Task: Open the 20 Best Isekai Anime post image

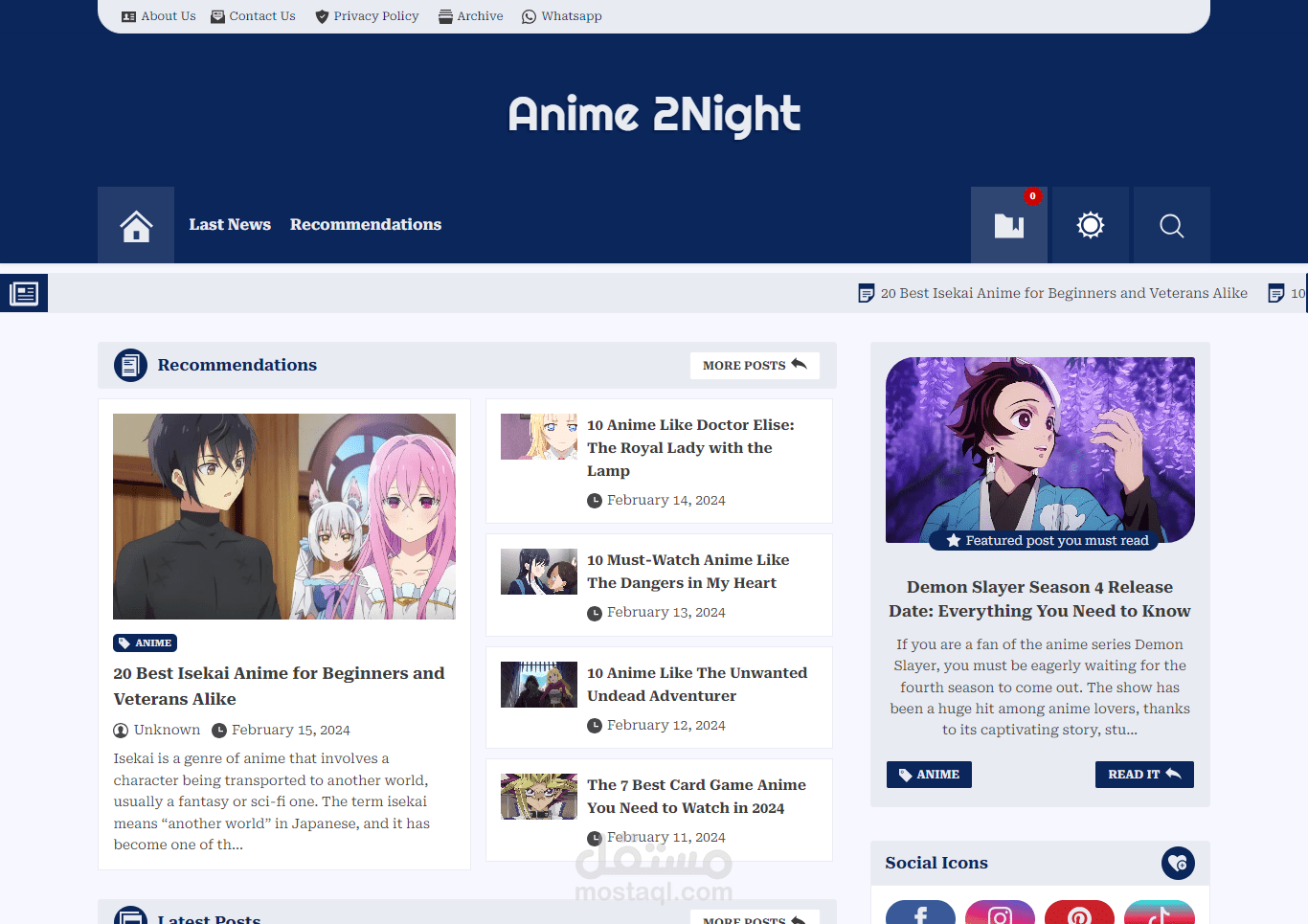Action: tap(284, 516)
